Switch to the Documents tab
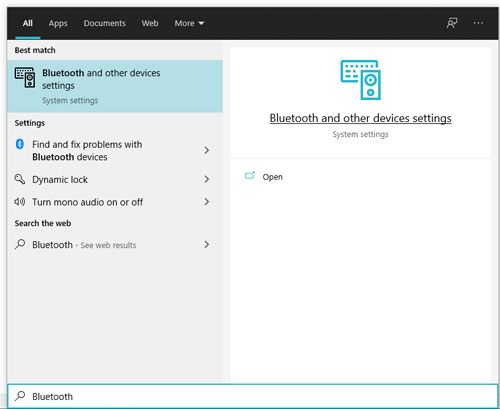The height and width of the screenshot is (409, 500). (105, 23)
